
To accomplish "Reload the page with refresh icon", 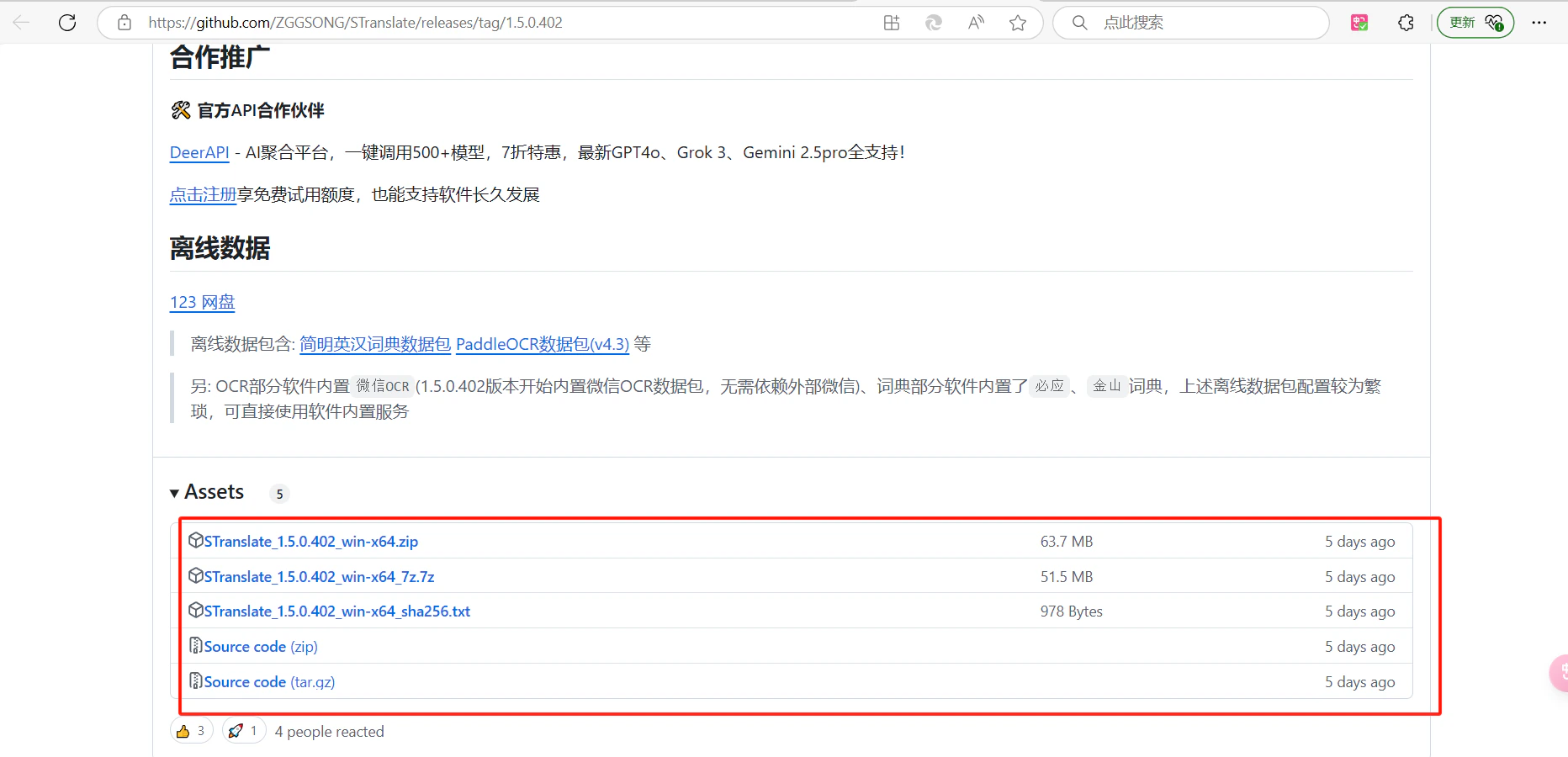I will 67,23.
